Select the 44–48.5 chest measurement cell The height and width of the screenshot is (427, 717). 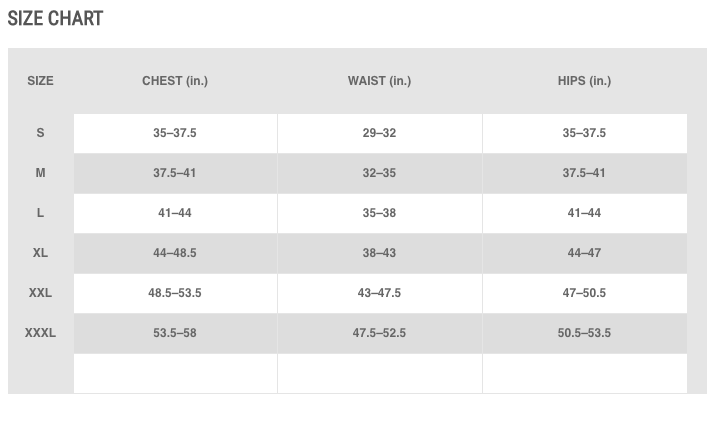point(175,253)
